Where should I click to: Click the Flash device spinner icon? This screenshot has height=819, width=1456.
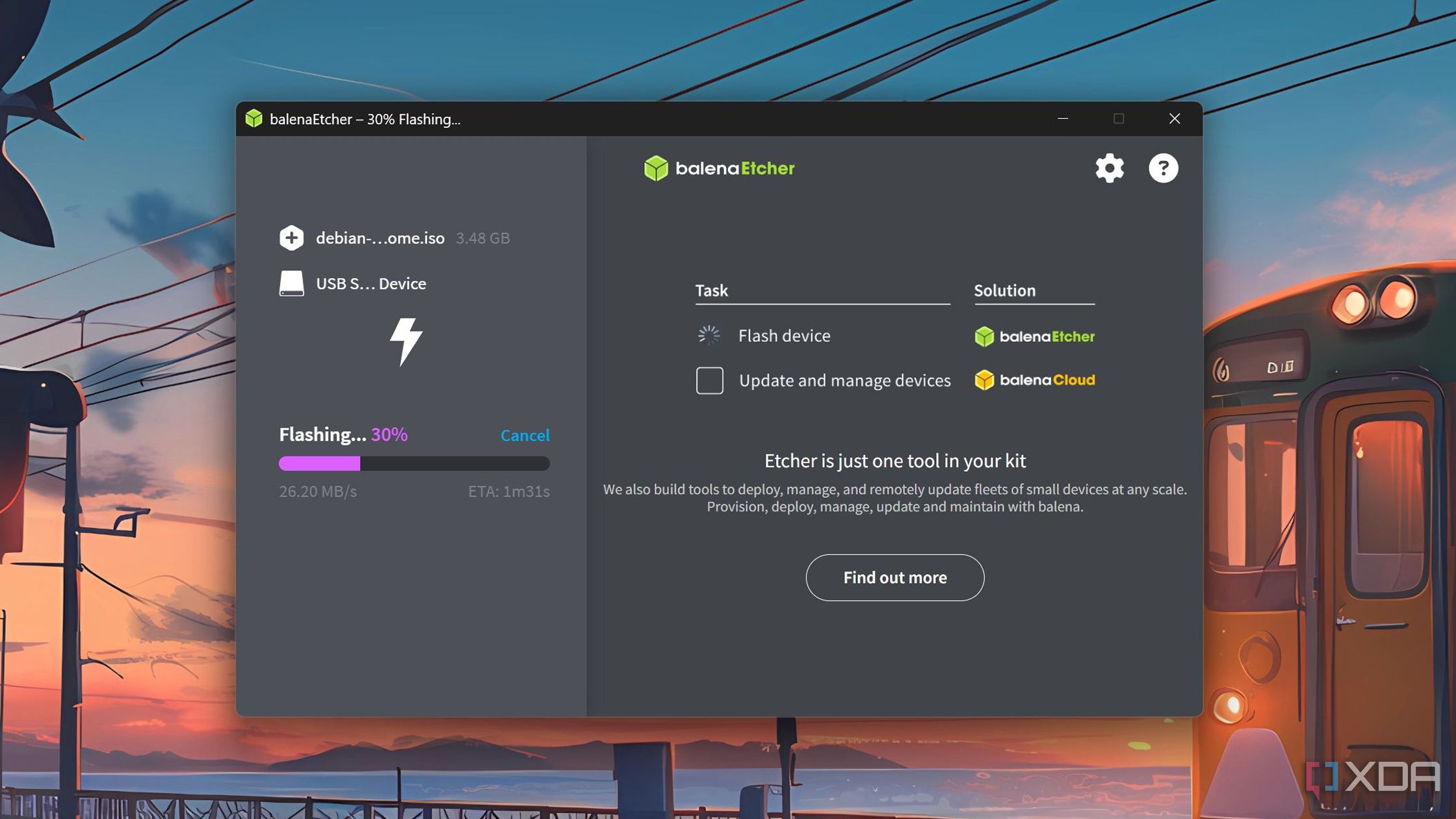(x=709, y=335)
